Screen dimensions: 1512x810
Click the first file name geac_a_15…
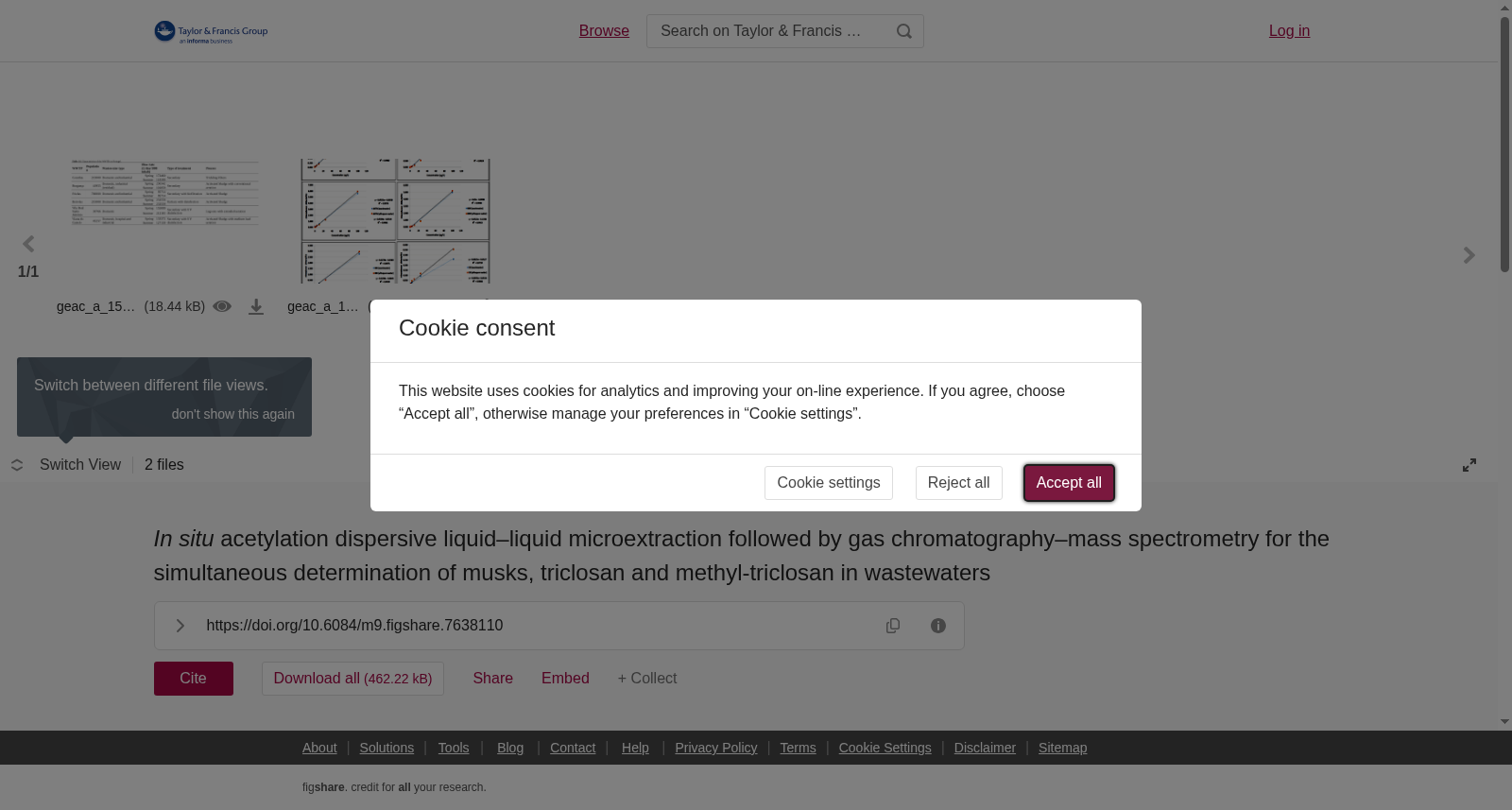coord(95,306)
